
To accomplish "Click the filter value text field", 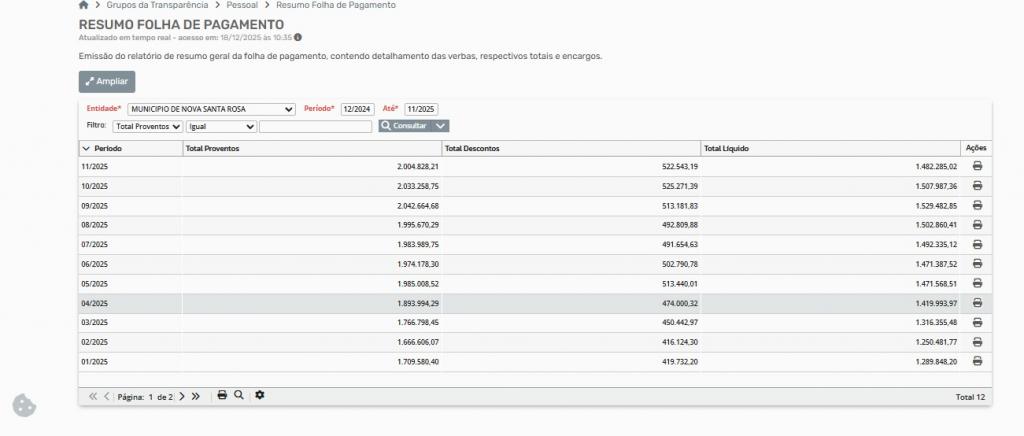I will [315, 127].
